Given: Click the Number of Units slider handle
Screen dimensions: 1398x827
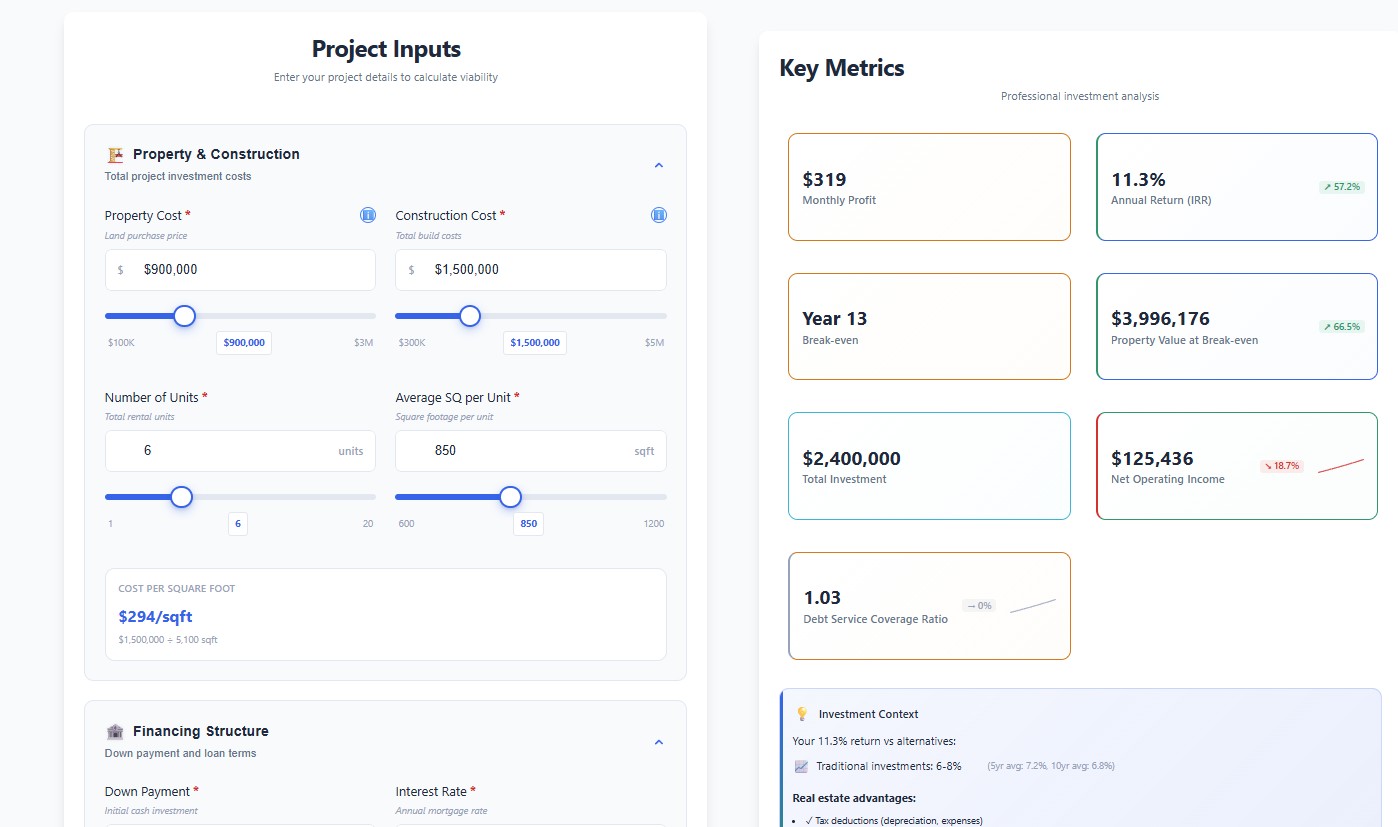Looking at the screenshot, I should (181, 497).
